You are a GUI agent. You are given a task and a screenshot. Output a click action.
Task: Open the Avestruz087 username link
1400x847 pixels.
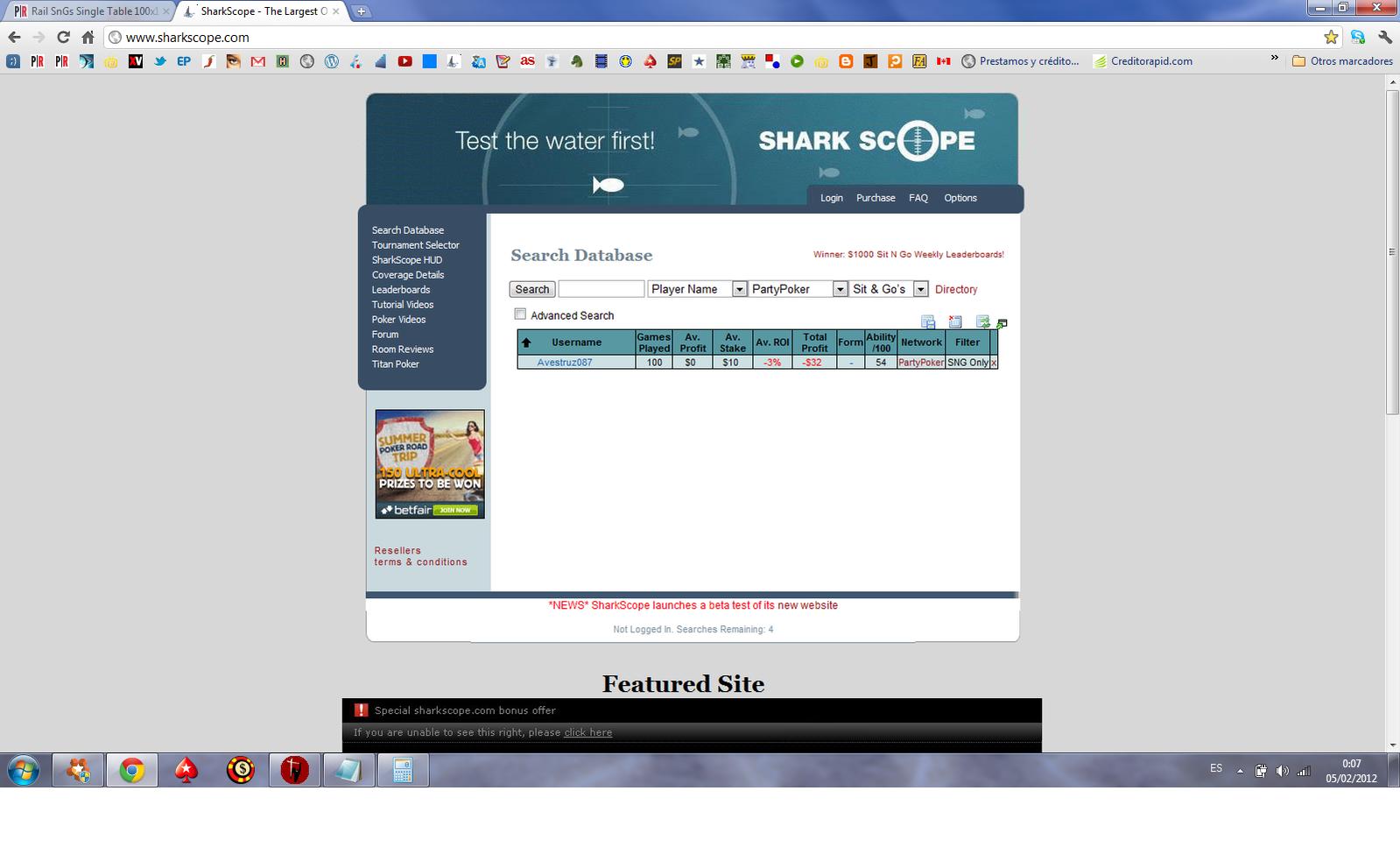(x=564, y=363)
